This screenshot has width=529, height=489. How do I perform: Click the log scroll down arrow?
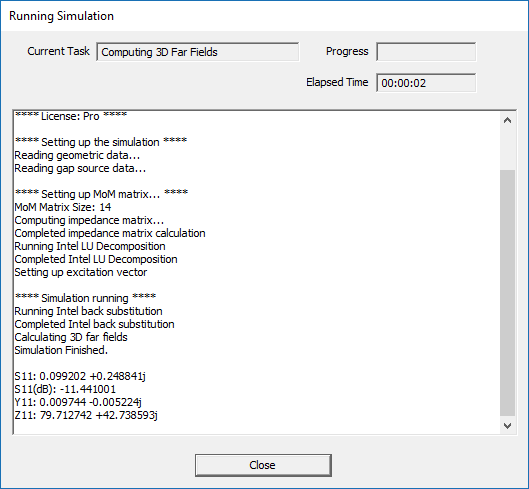point(507,426)
